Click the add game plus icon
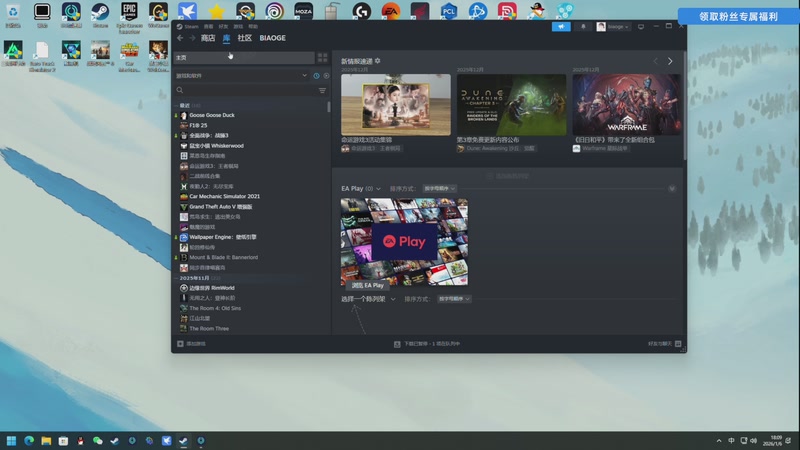Viewport: 800px width, 450px height. [180, 344]
